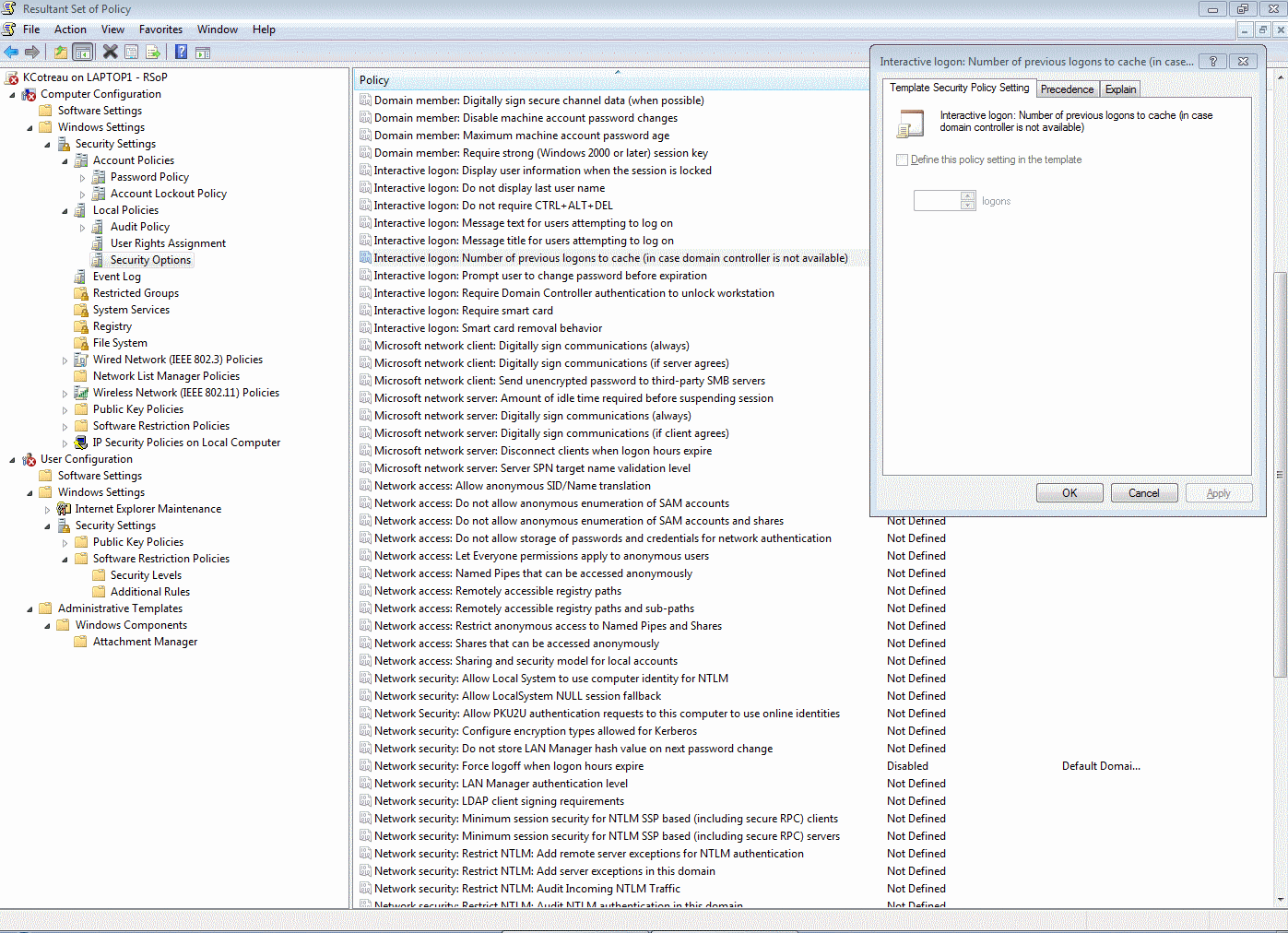Collapse the Administrative Templates node
Screen dimensions: 1288x933
[30, 608]
